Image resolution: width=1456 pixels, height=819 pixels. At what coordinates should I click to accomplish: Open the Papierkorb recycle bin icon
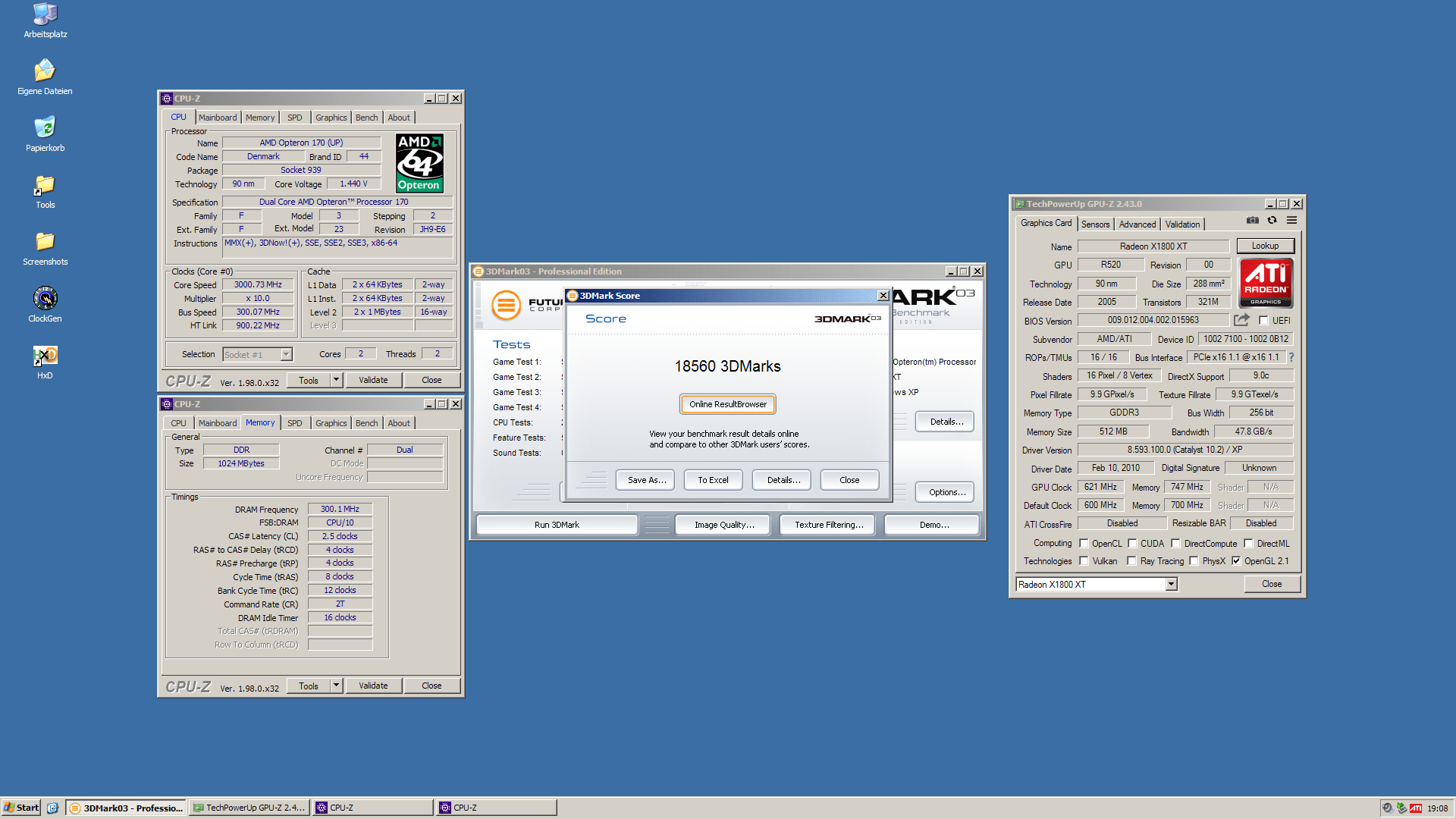(x=45, y=134)
